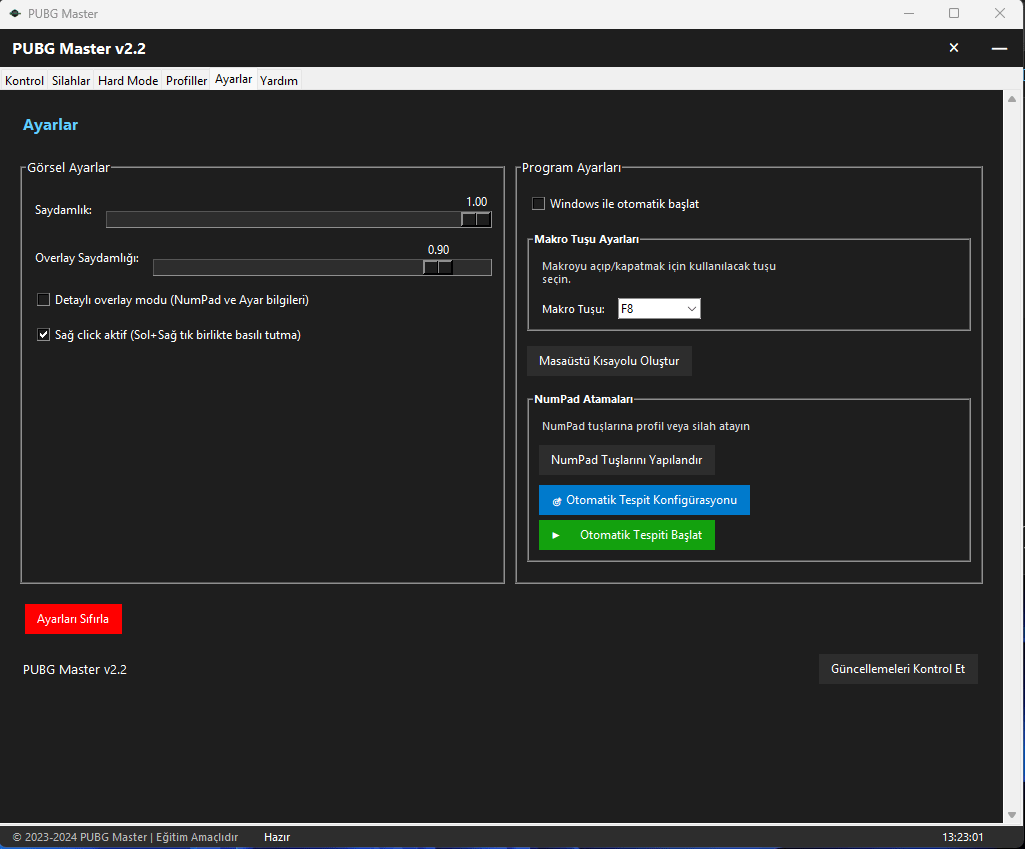
Task: Minimize app using inner dash icon
Action: tap(999, 48)
